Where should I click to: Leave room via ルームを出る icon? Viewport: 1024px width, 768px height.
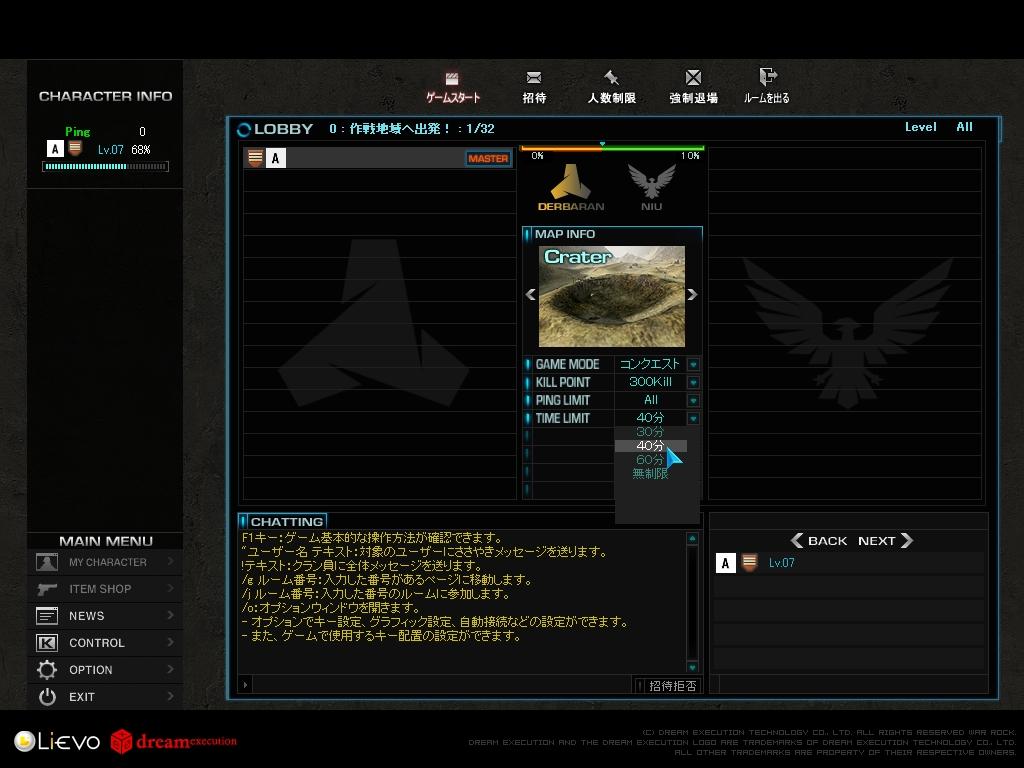pos(767,79)
